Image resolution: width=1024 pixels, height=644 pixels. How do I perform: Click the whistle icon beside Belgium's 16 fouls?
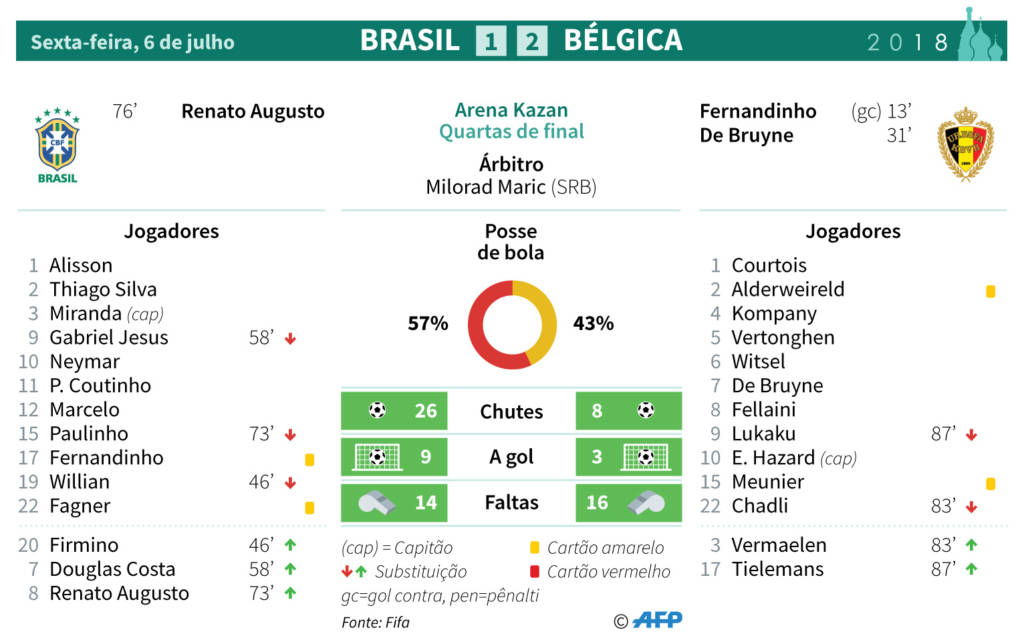[645, 502]
